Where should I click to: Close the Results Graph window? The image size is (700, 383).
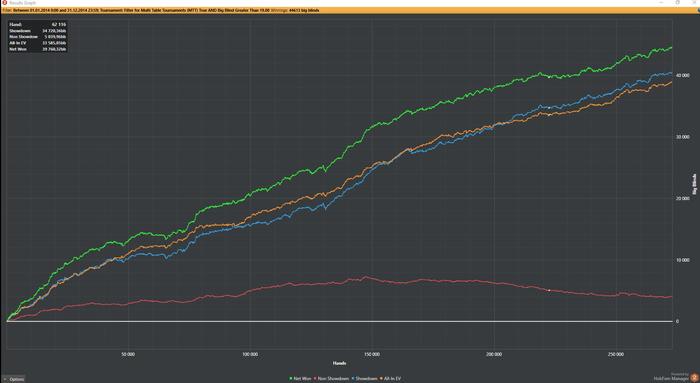[693, 3]
